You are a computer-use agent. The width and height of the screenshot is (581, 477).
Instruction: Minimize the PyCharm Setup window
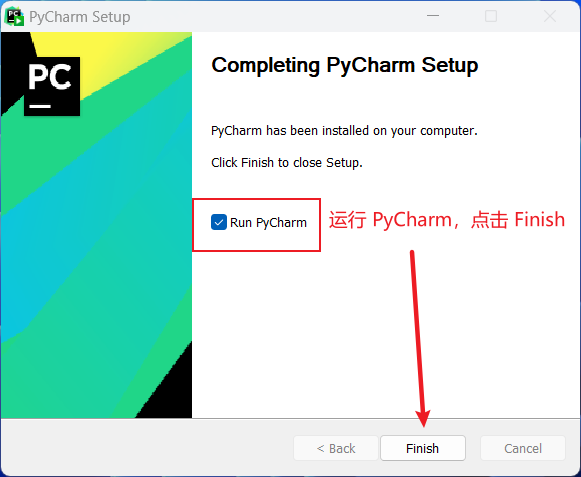433,16
